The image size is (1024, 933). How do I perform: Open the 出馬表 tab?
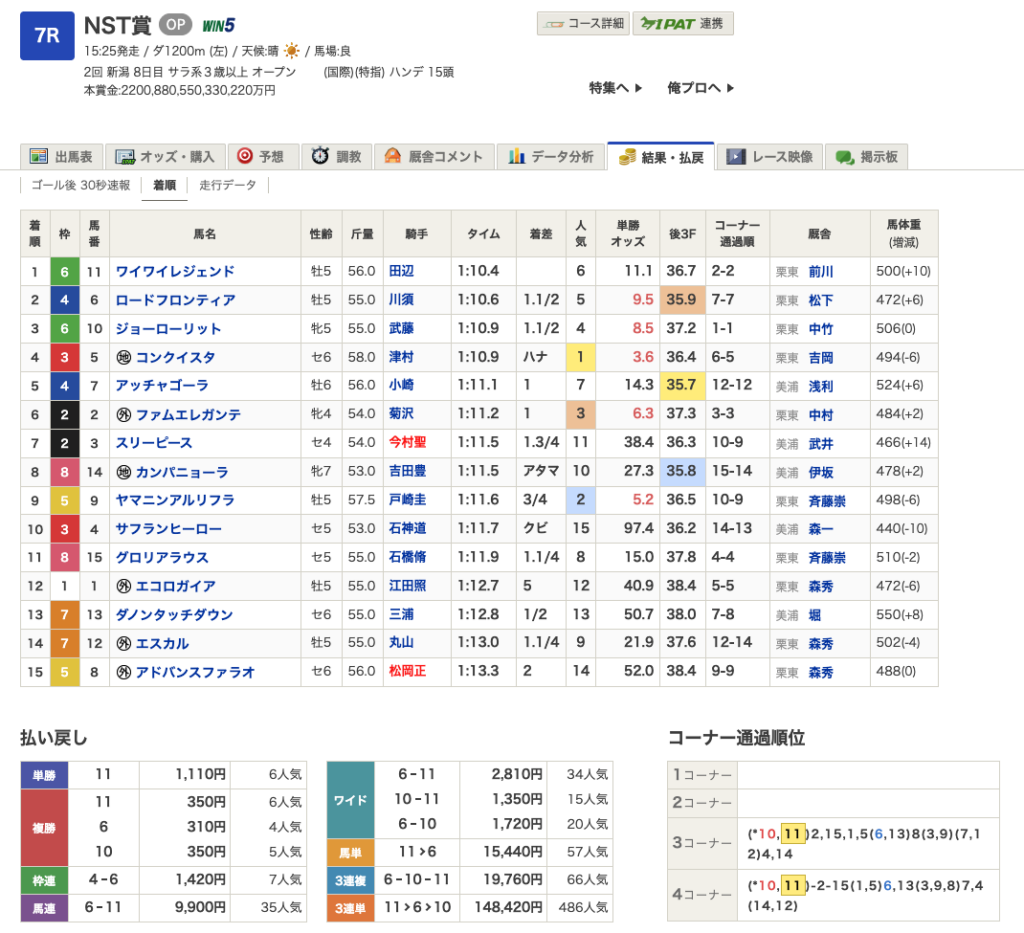(x=61, y=157)
